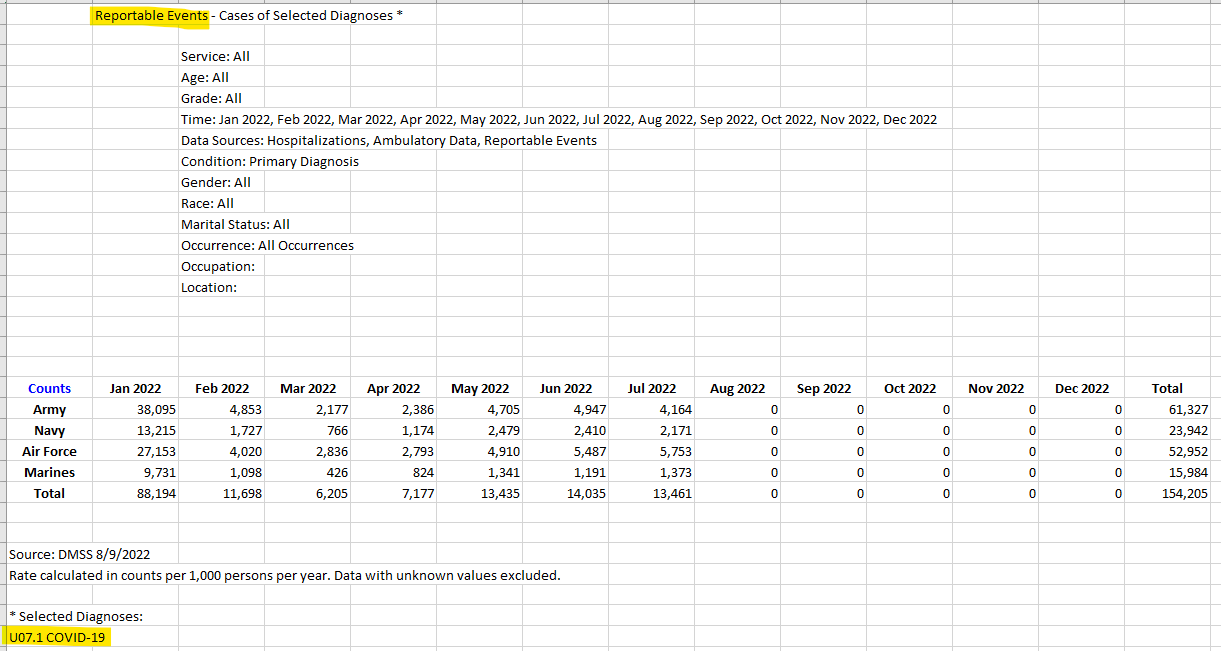The height and width of the screenshot is (651, 1221).
Task: Click the Feb 2022 column header
Action: pyautogui.click(x=222, y=388)
